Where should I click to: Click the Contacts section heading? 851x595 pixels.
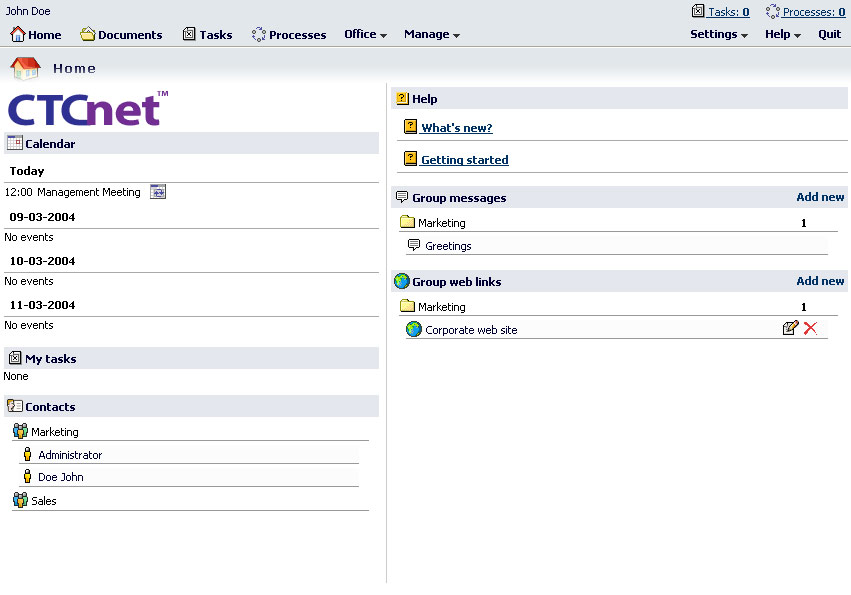pos(50,407)
